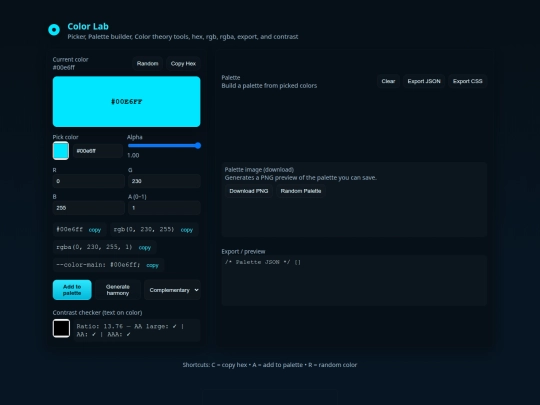Open the contrast checker black text swatch

coord(61,328)
